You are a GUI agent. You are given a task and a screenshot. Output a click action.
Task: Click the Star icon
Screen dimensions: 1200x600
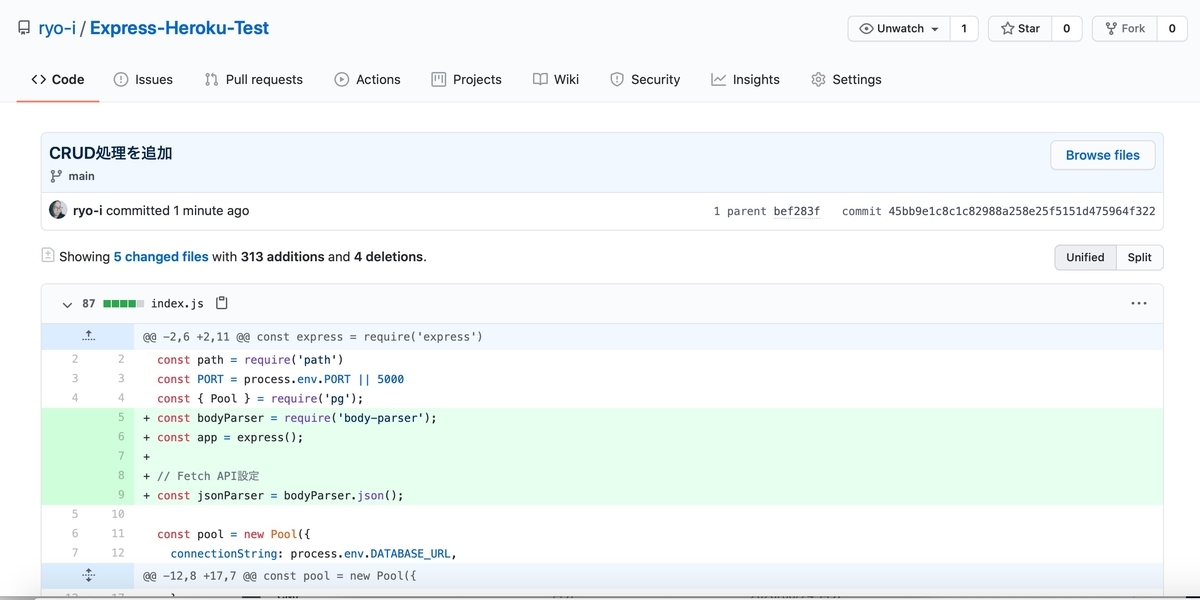tap(1007, 29)
